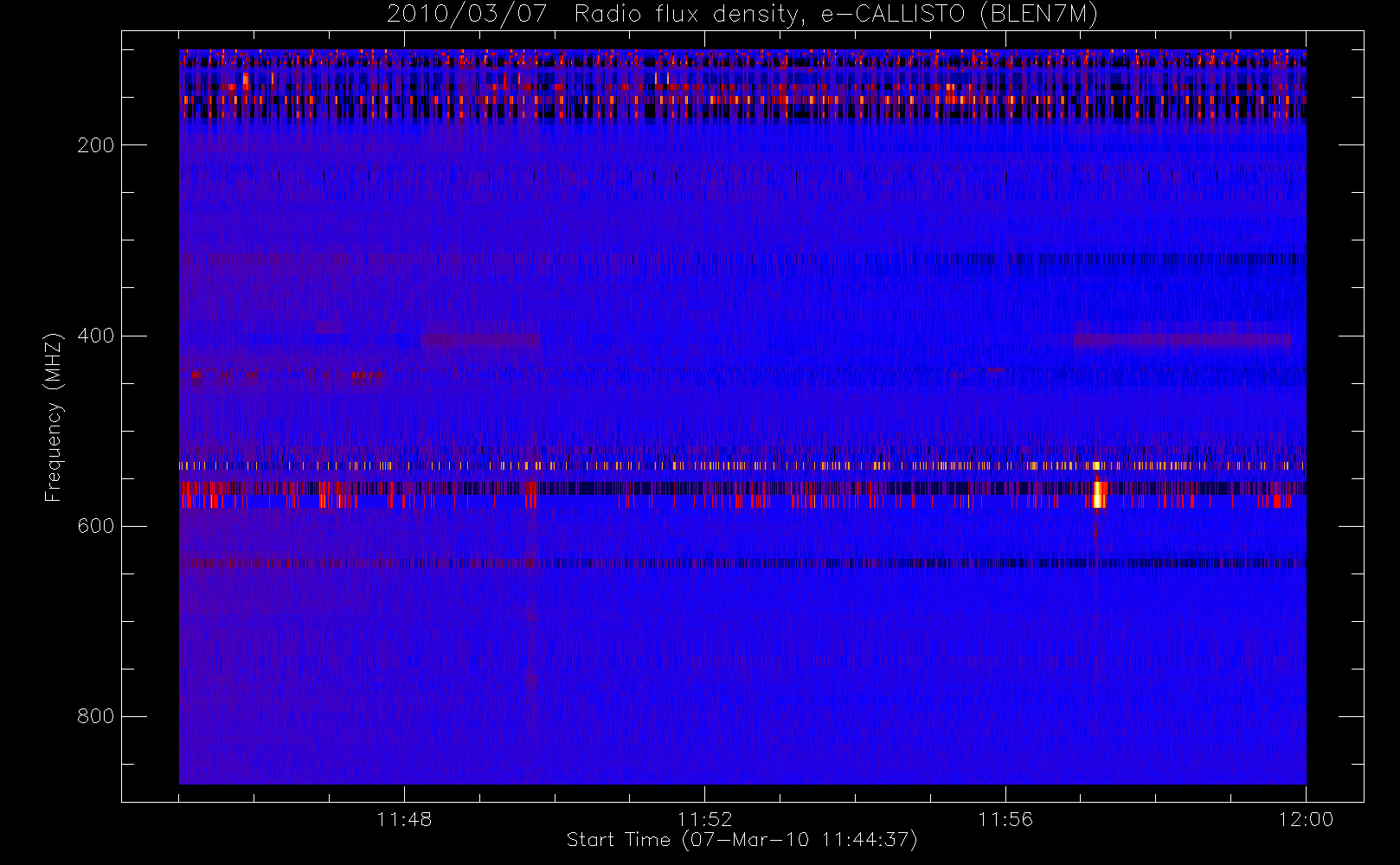Click the 200 frequency tick label
This screenshot has height=865, width=1400.
pos(96,145)
